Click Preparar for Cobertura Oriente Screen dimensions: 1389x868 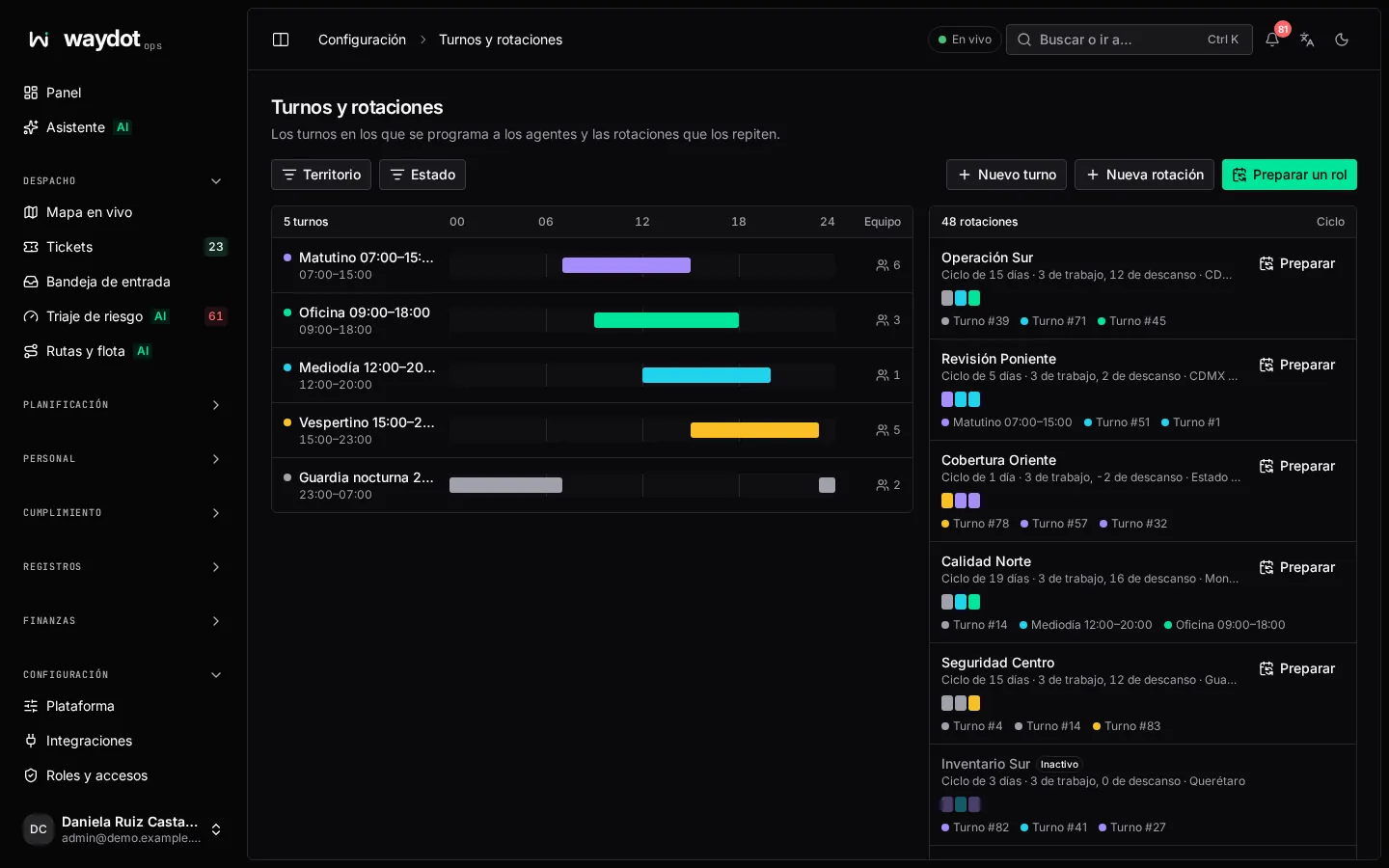pos(1297,466)
